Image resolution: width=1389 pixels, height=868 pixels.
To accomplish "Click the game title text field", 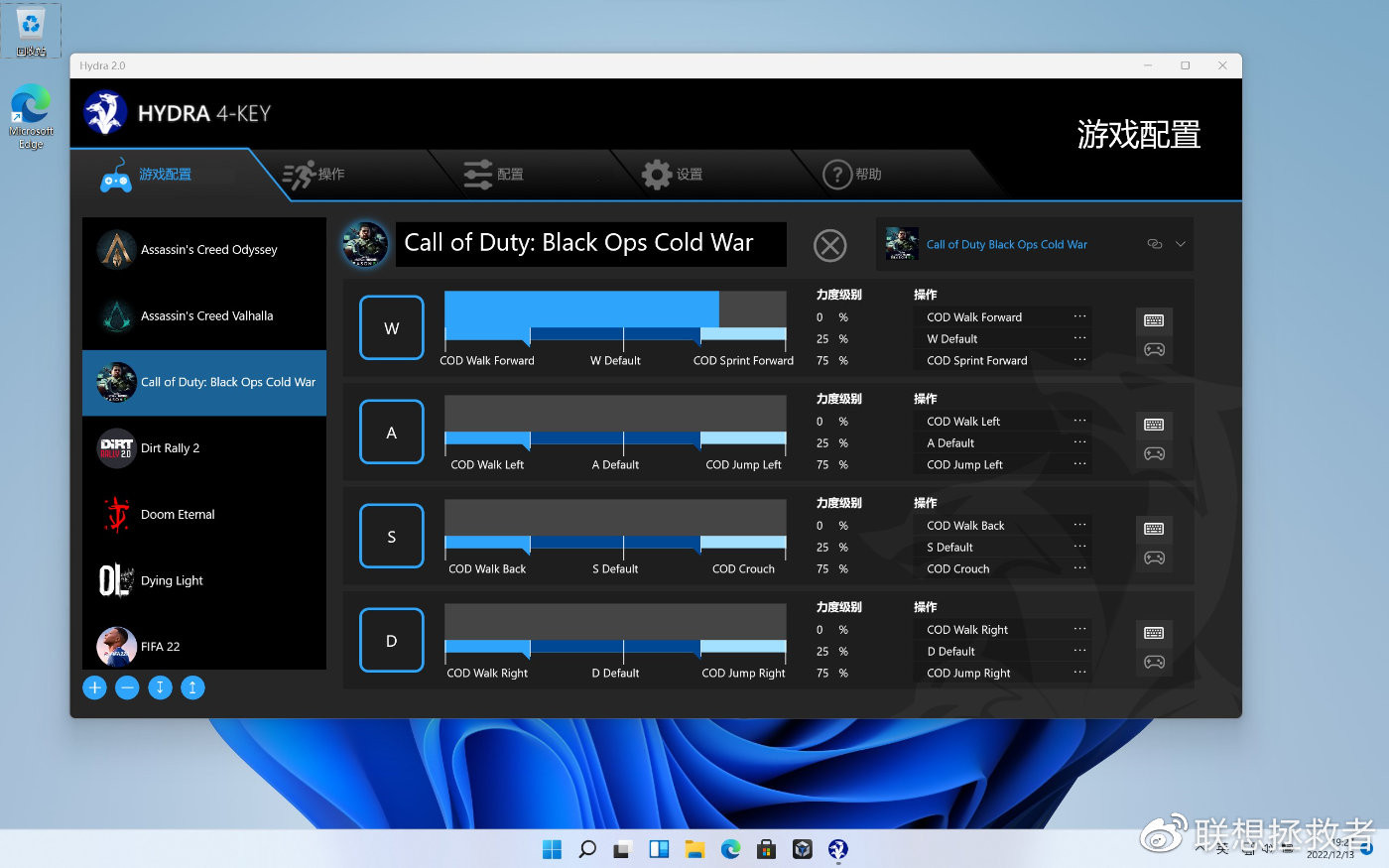I will click(x=590, y=244).
